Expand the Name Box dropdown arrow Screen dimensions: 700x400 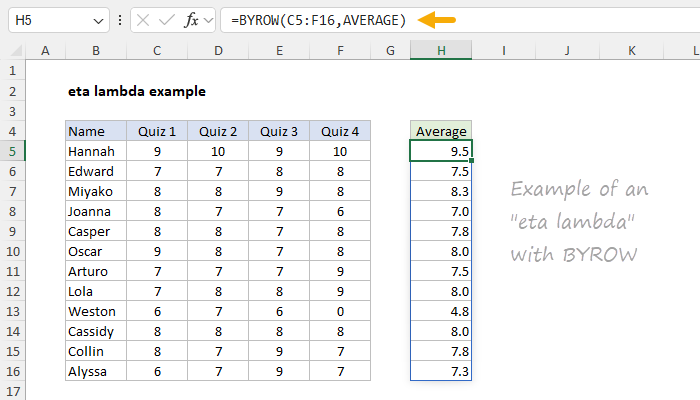[96, 20]
